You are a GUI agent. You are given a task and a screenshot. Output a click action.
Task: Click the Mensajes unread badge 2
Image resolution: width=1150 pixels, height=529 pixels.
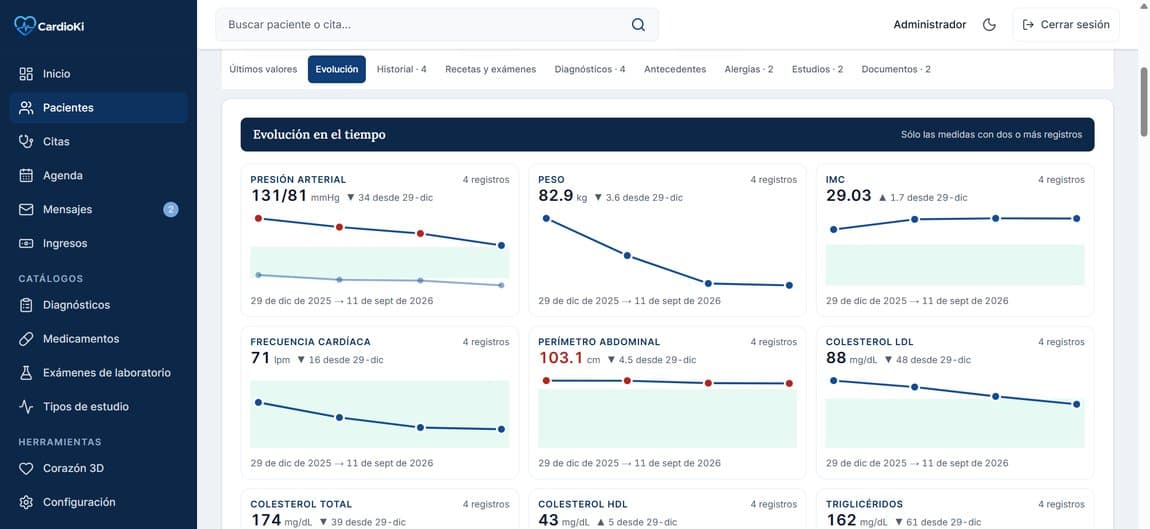pos(170,210)
